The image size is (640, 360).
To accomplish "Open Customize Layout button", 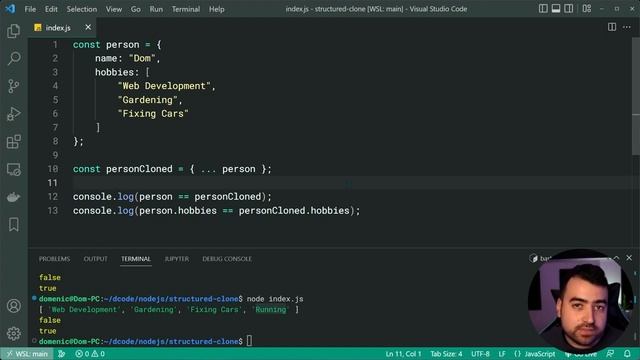I will click(x=587, y=9).
